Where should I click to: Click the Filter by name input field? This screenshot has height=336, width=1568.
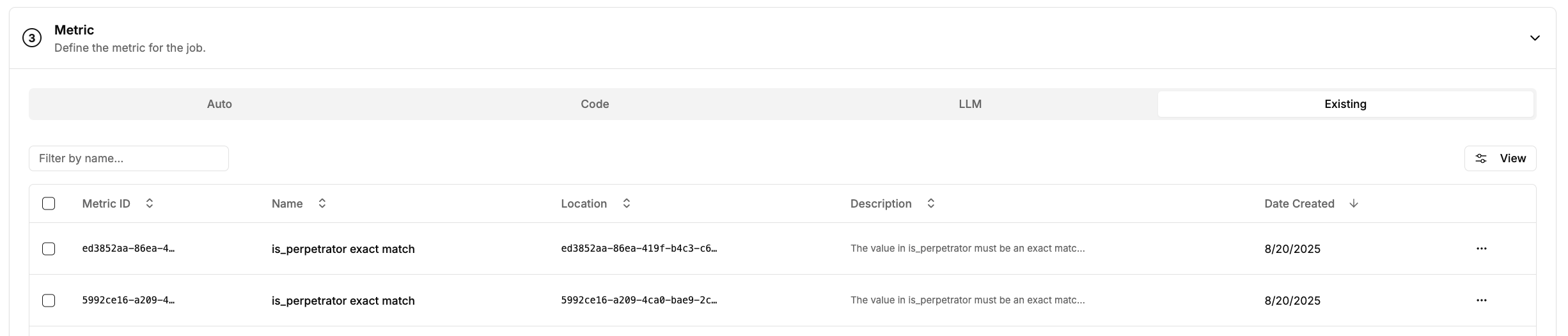129,158
